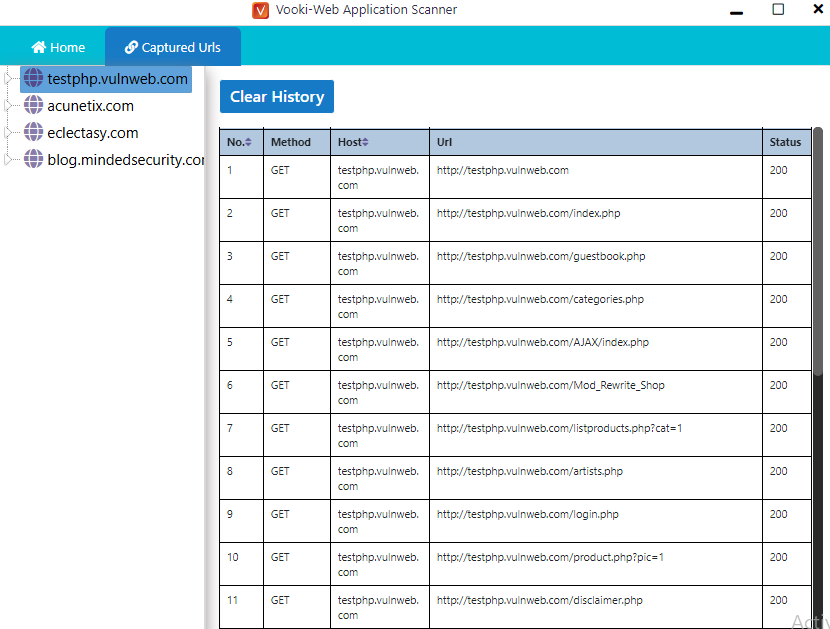The height and width of the screenshot is (629, 830).
Task: Click the Status column header
Action: pyautogui.click(x=787, y=142)
